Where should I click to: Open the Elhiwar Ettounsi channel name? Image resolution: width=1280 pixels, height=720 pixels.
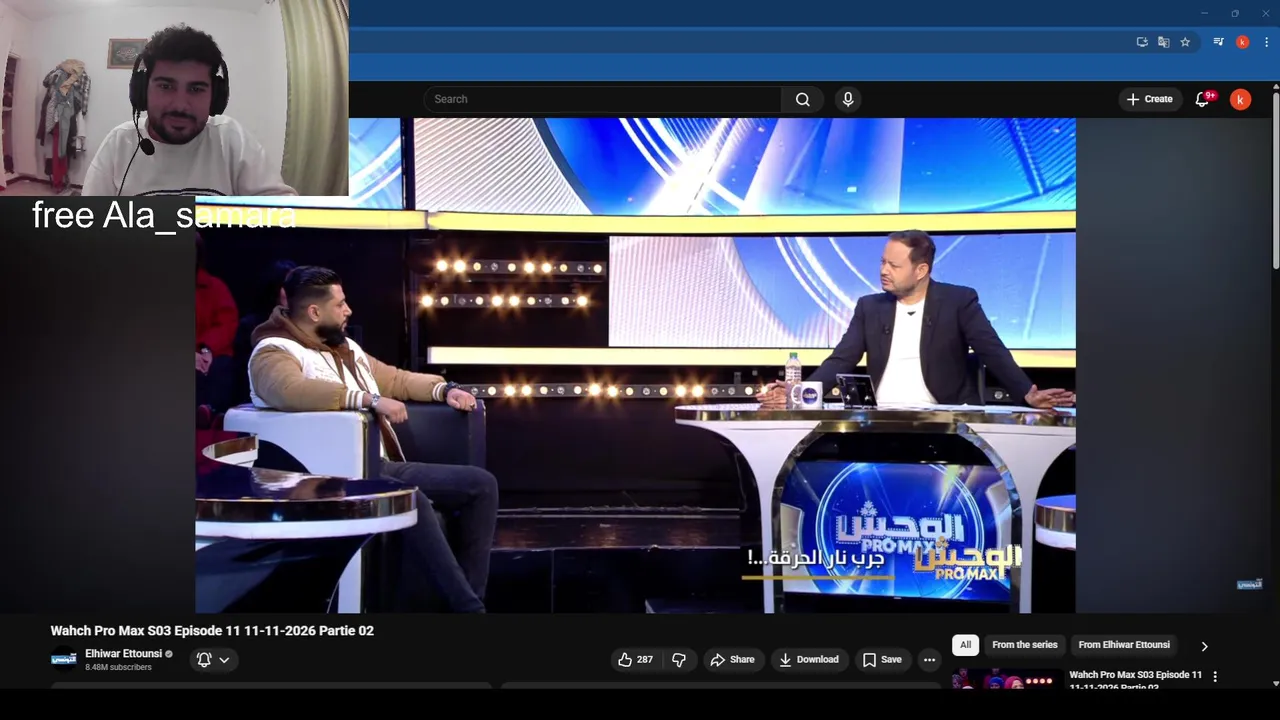click(x=123, y=653)
